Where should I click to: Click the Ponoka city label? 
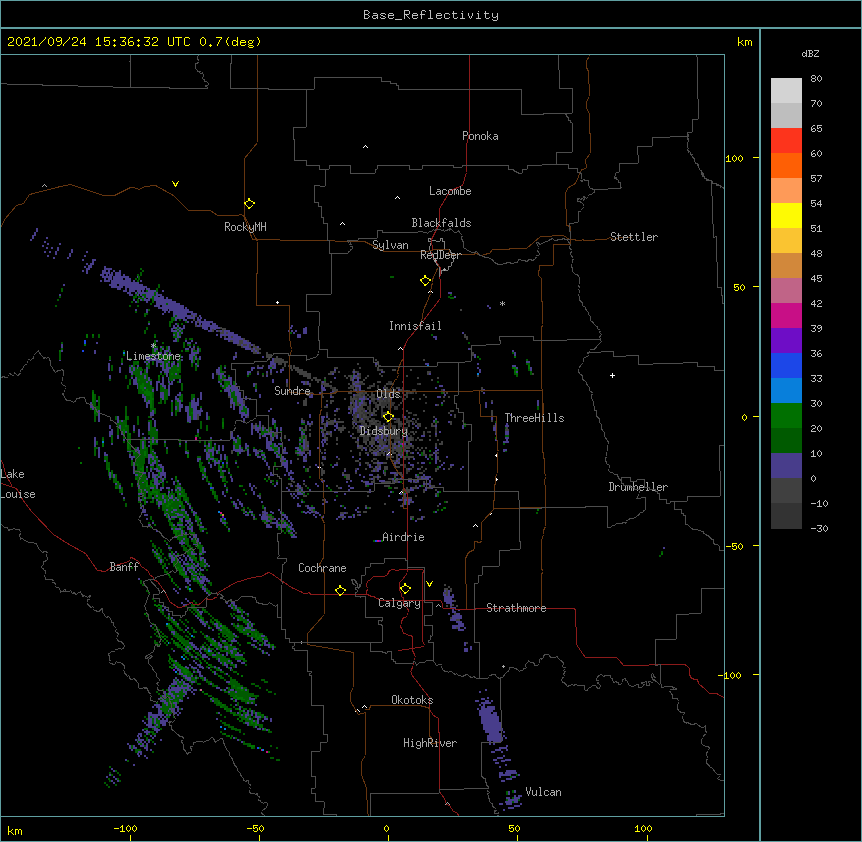pyautogui.click(x=480, y=136)
